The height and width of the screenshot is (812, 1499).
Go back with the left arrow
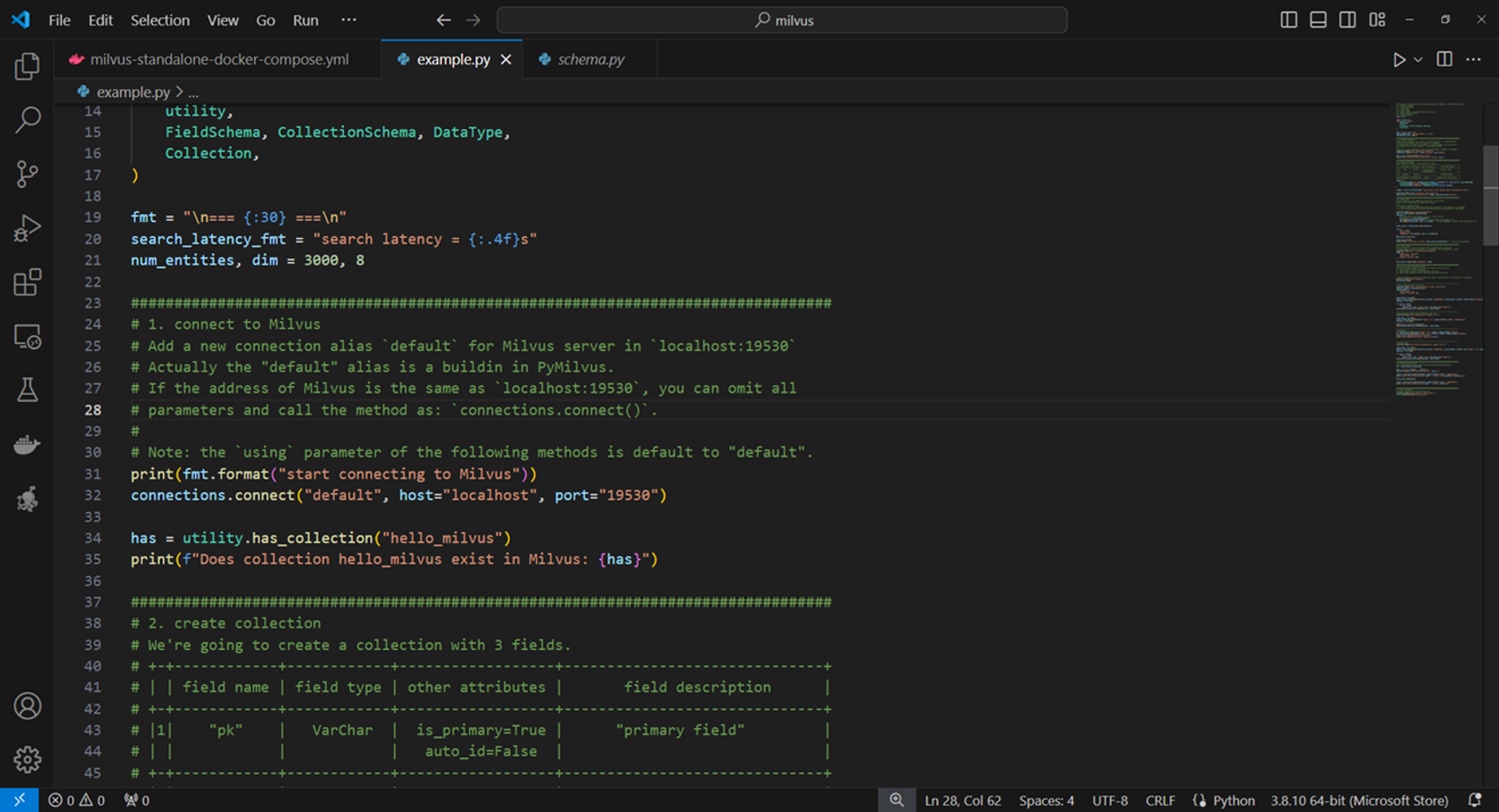tap(444, 19)
